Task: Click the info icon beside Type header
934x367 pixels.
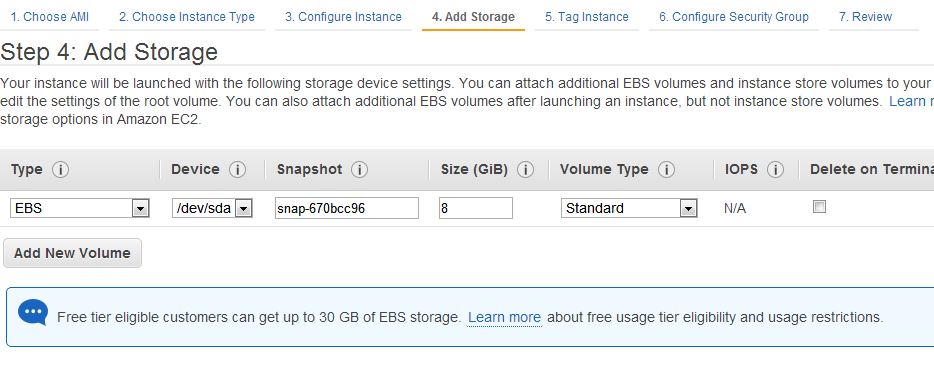Action: point(60,170)
